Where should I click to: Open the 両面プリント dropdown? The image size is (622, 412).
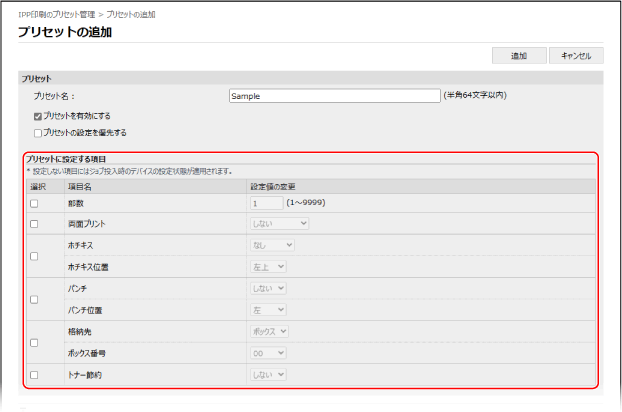click(278, 224)
